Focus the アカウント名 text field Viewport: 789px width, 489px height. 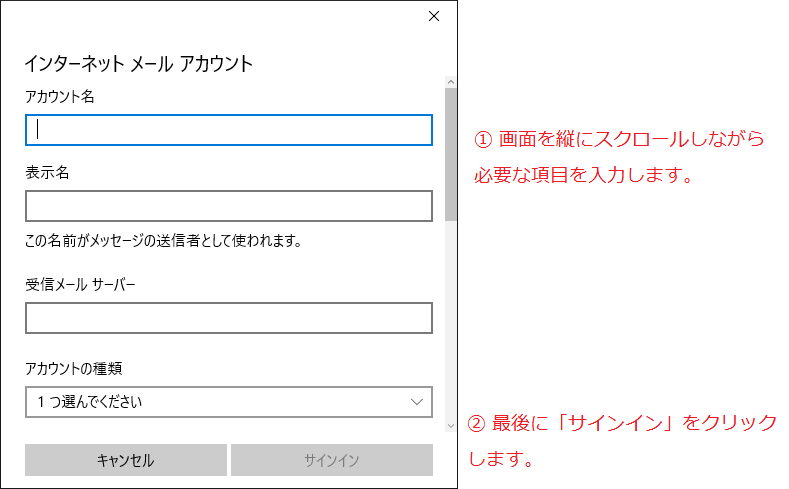pos(229,130)
